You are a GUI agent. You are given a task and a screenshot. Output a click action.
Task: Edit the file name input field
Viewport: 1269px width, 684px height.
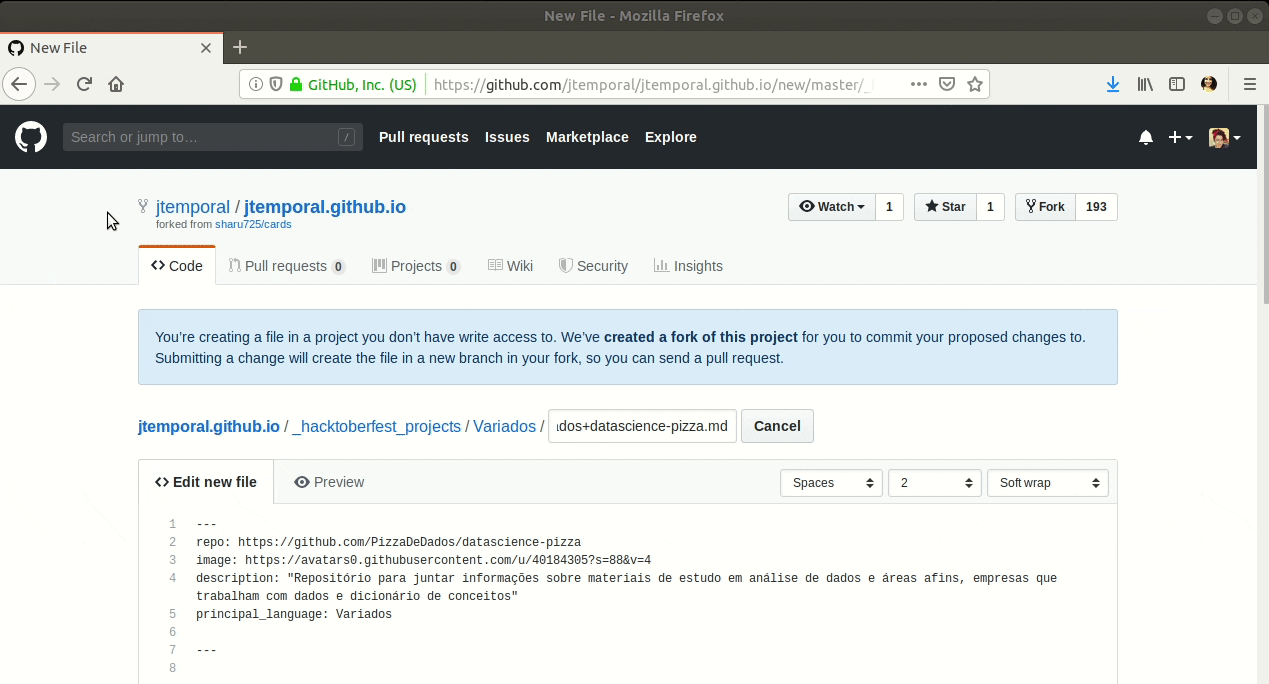(x=642, y=426)
